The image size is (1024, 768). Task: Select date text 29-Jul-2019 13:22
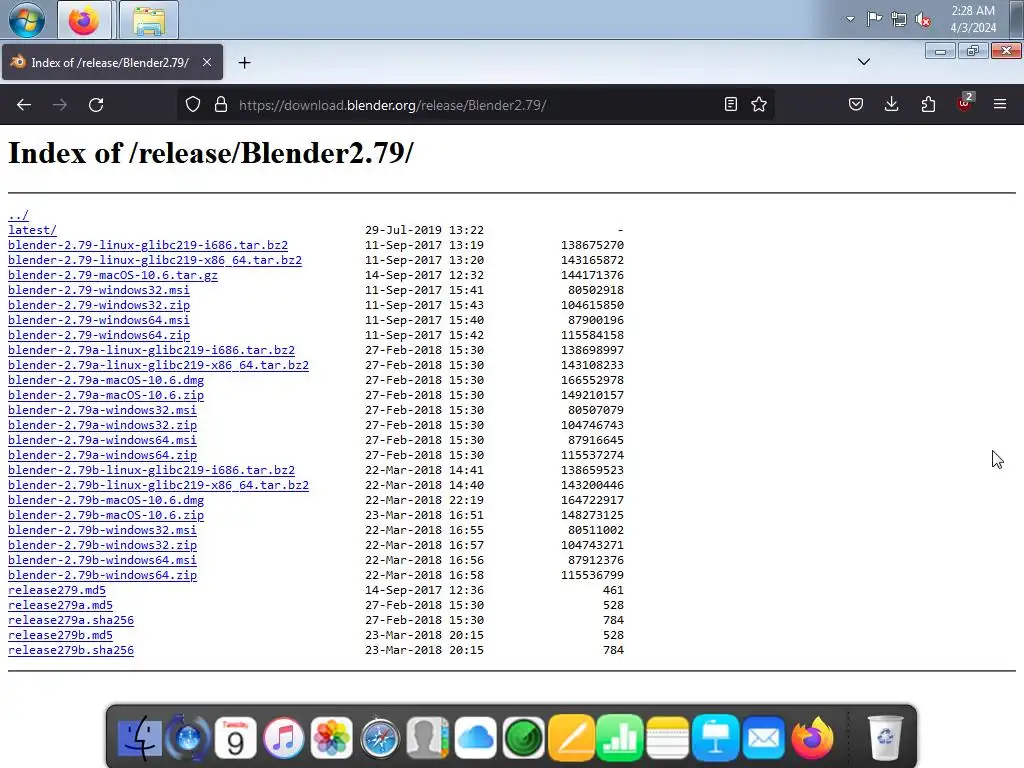pyautogui.click(x=424, y=230)
